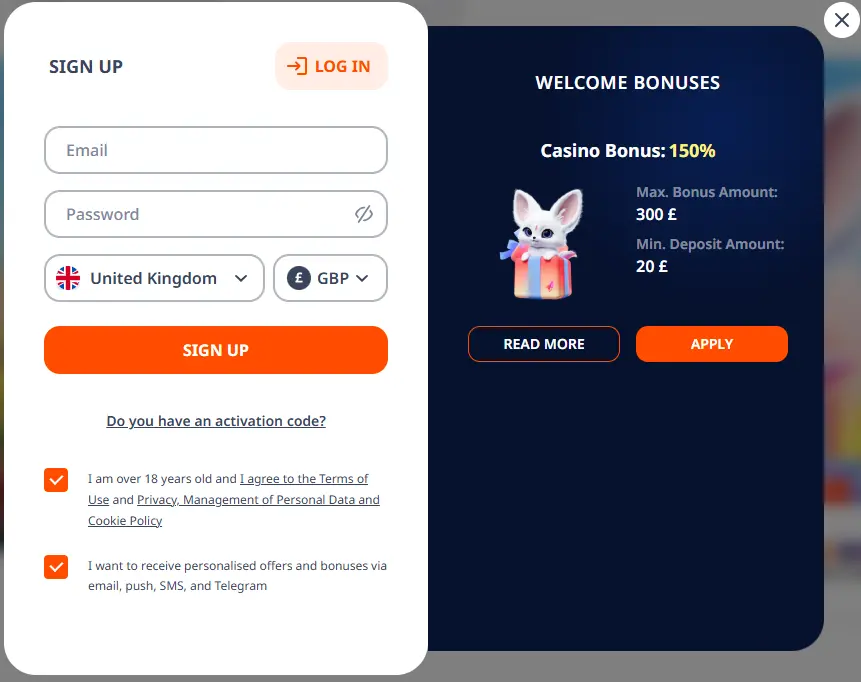Click the UK flag icon in country selector

coord(67,278)
